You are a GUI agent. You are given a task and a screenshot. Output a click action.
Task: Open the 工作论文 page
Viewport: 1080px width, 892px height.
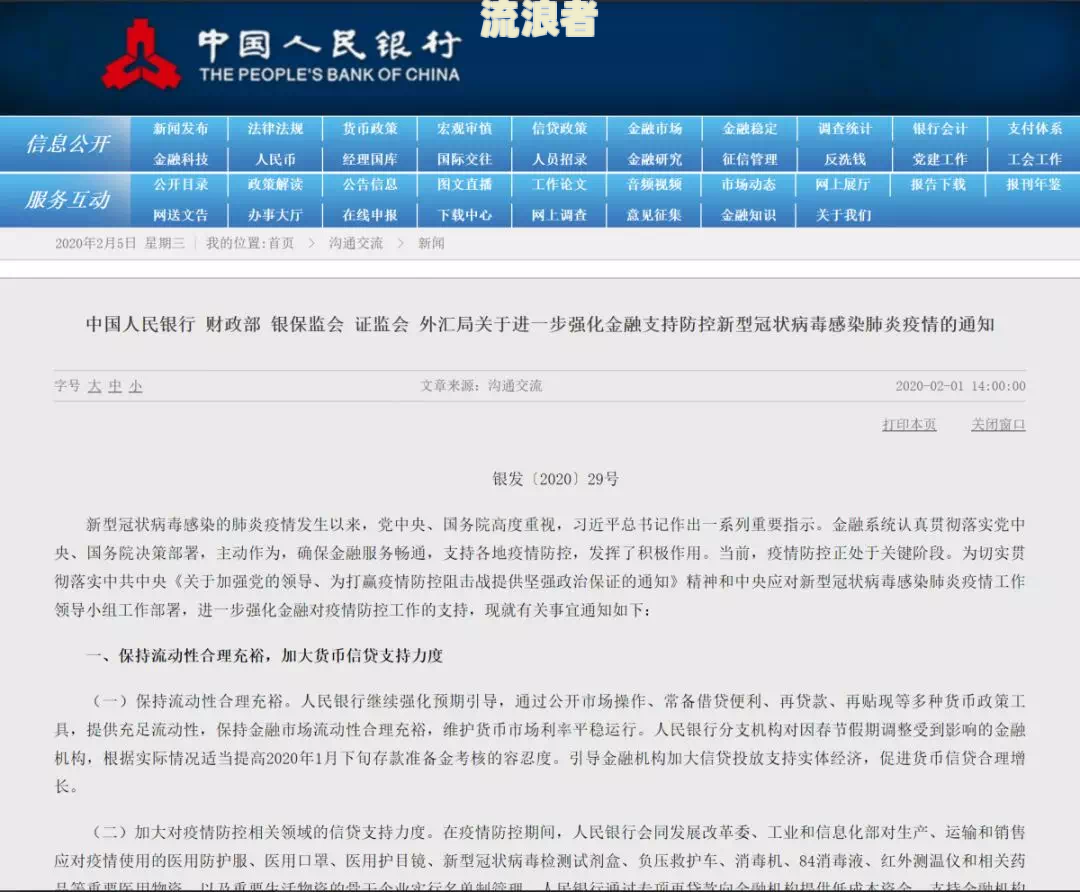560,185
